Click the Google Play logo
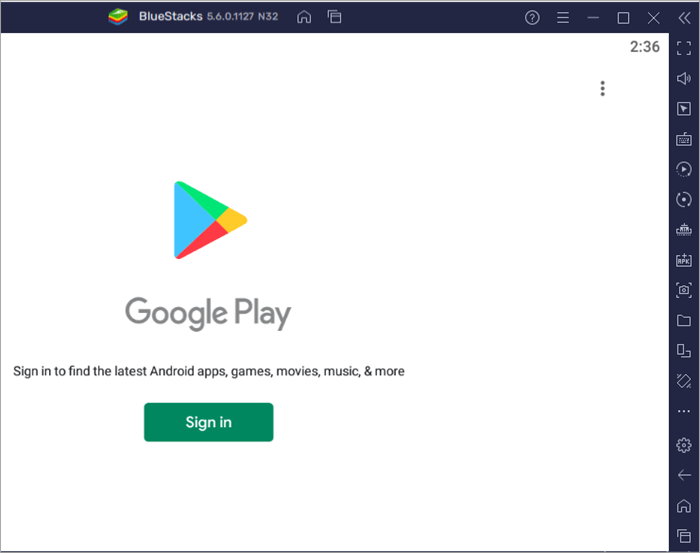 tap(209, 220)
